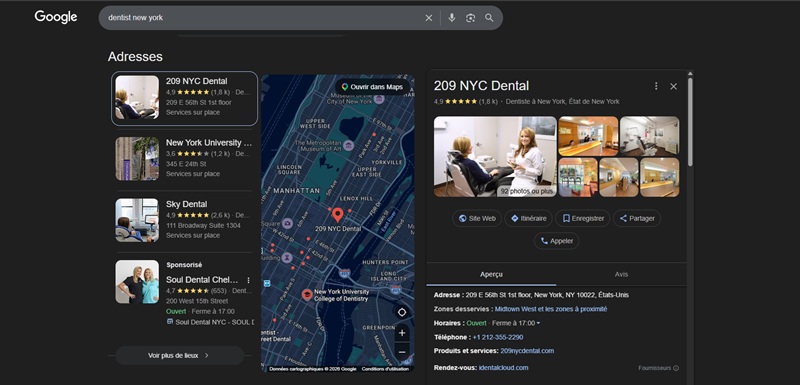Select Sky Dental listing

point(185,220)
